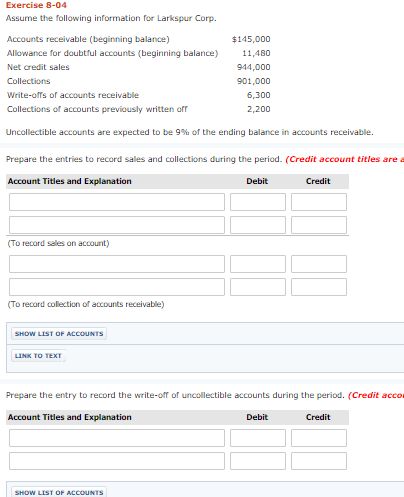Select the 6,300 write-offs value
404x497 pixels.
pyautogui.click(x=259, y=95)
